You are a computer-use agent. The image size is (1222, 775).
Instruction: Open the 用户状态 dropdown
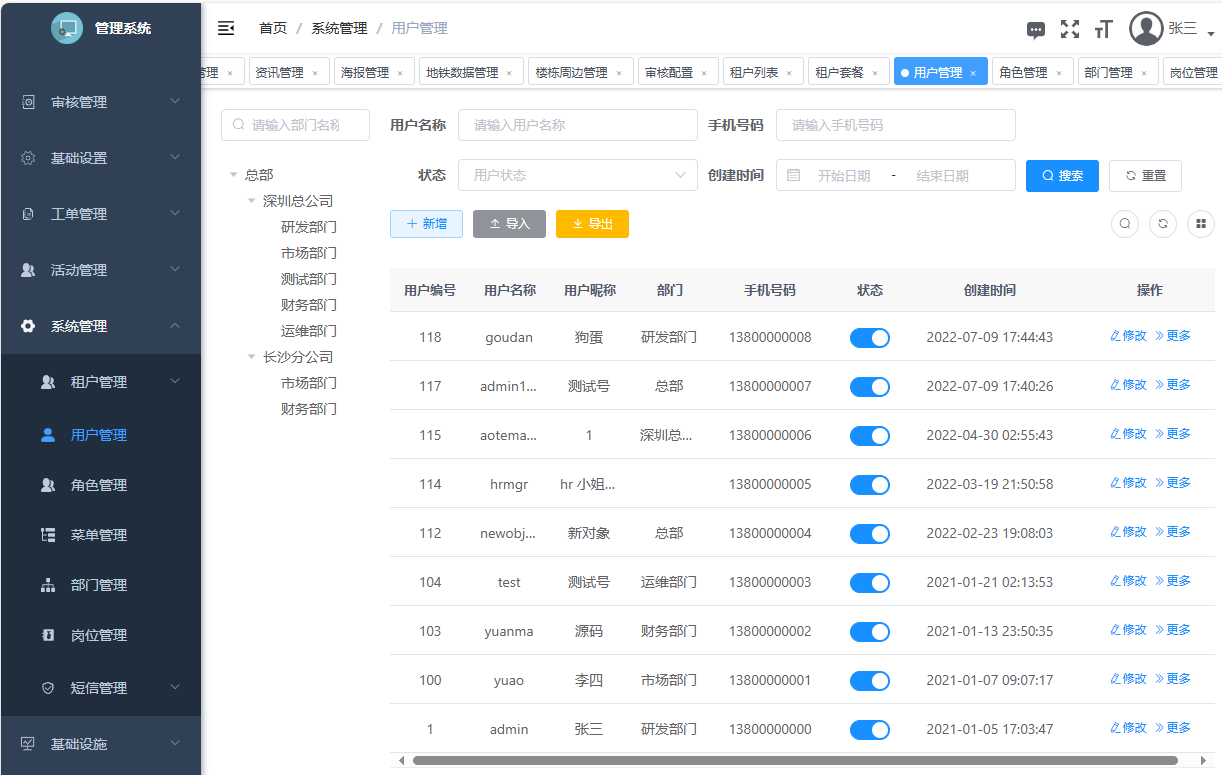click(577, 175)
